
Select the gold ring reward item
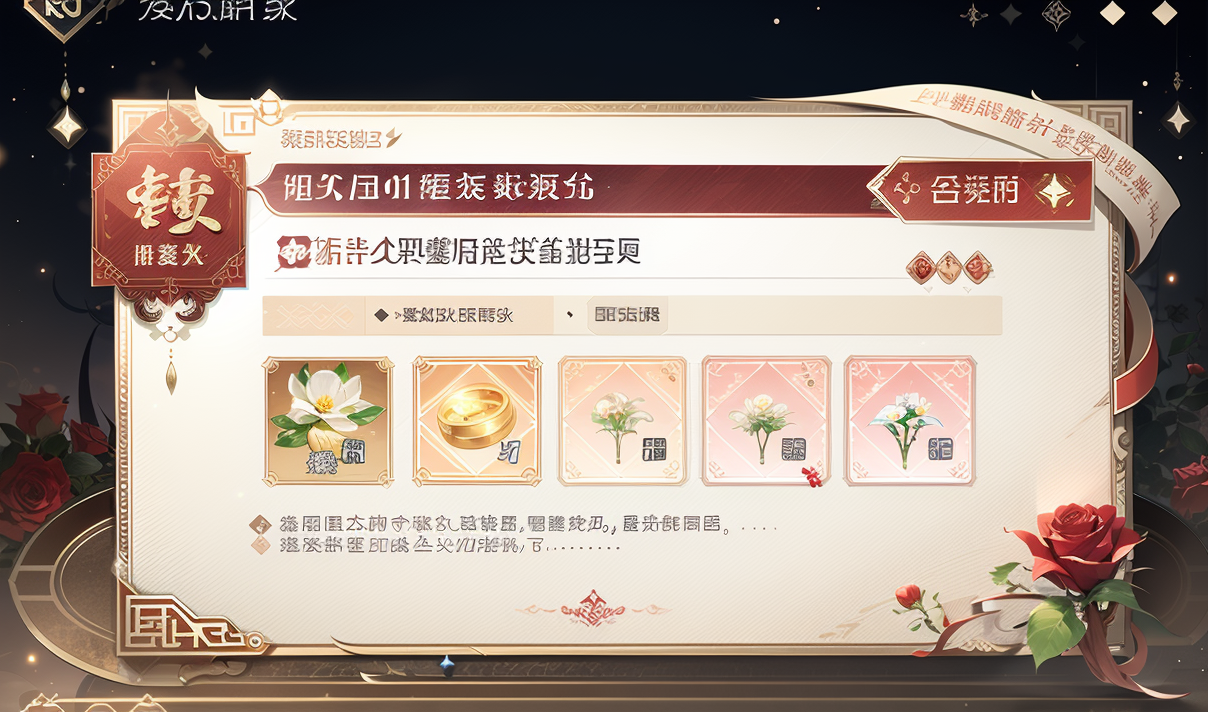pyautogui.click(x=477, y=421)
